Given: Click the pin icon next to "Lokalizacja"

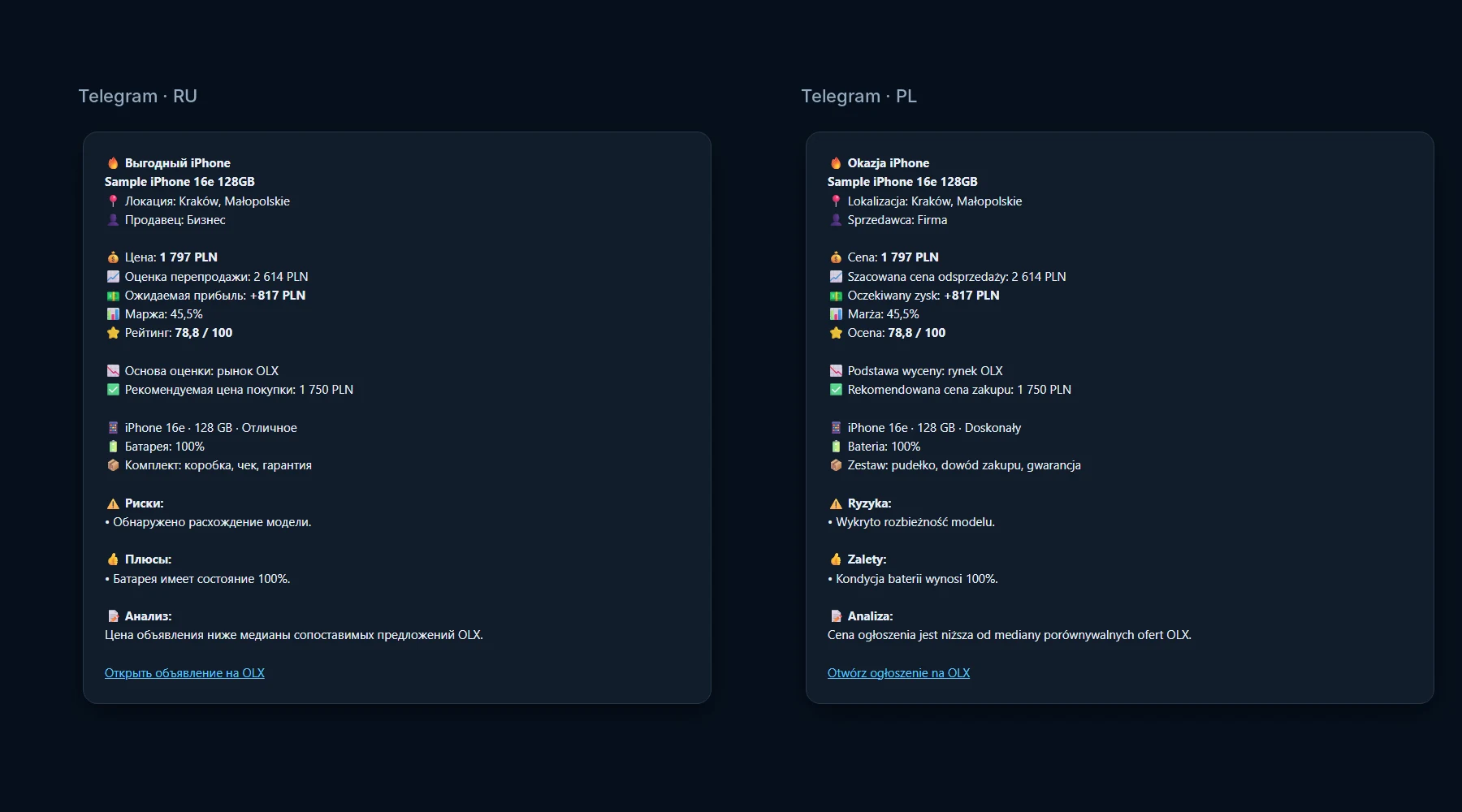Looking at the screenshot, I should 836,201.
